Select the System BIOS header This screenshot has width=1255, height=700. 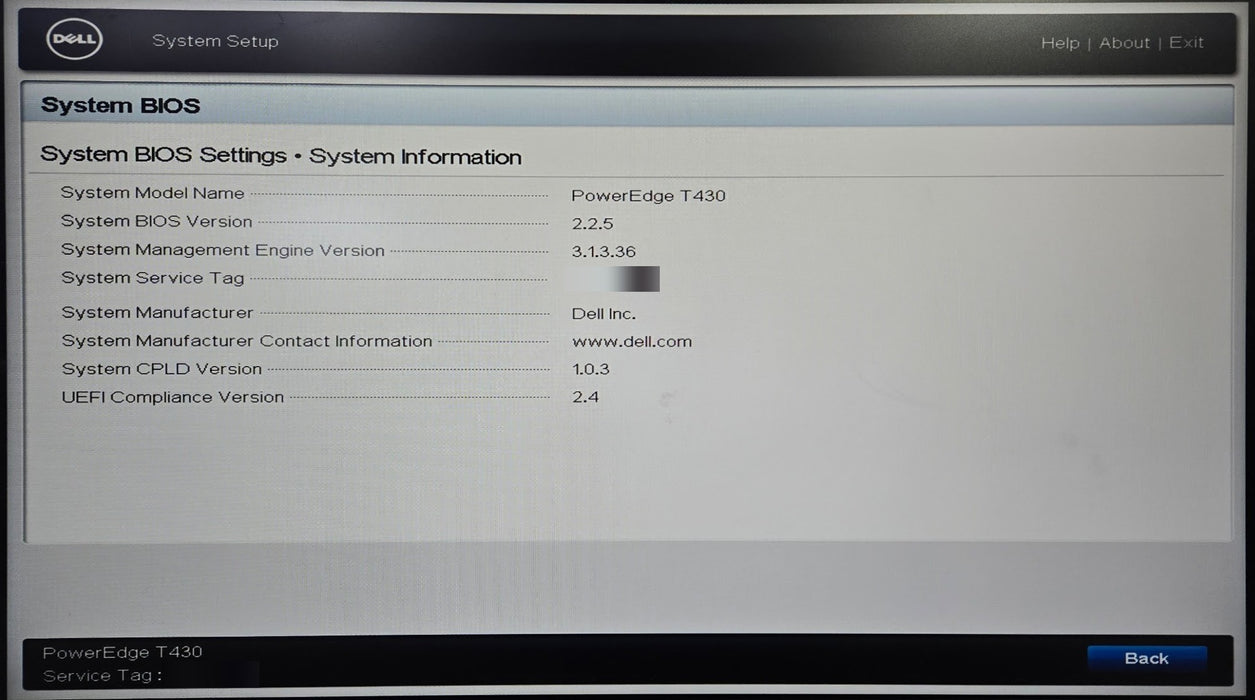[121, 106]
